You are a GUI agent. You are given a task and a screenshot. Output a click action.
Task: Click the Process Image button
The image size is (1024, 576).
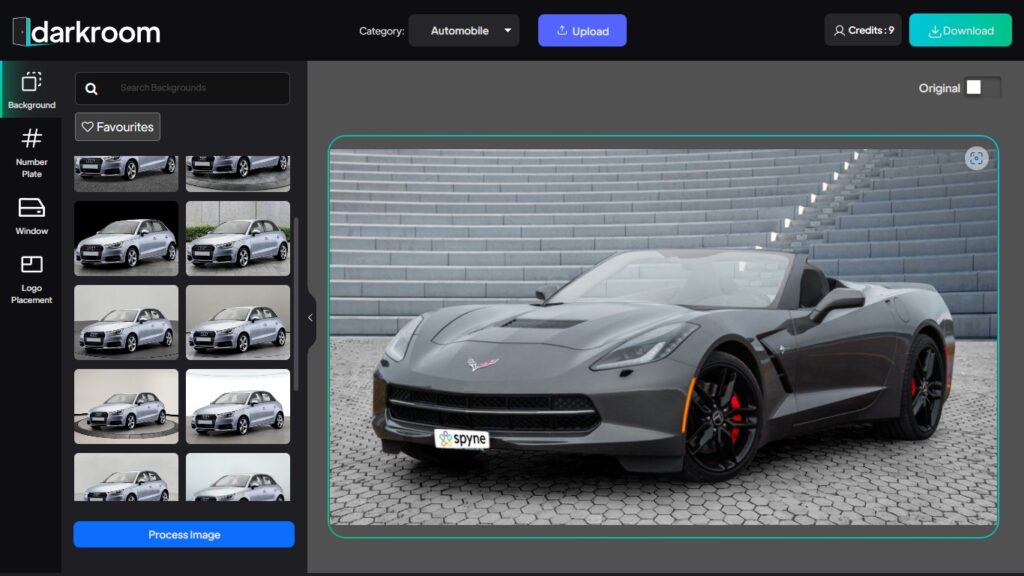pos(184,534)
